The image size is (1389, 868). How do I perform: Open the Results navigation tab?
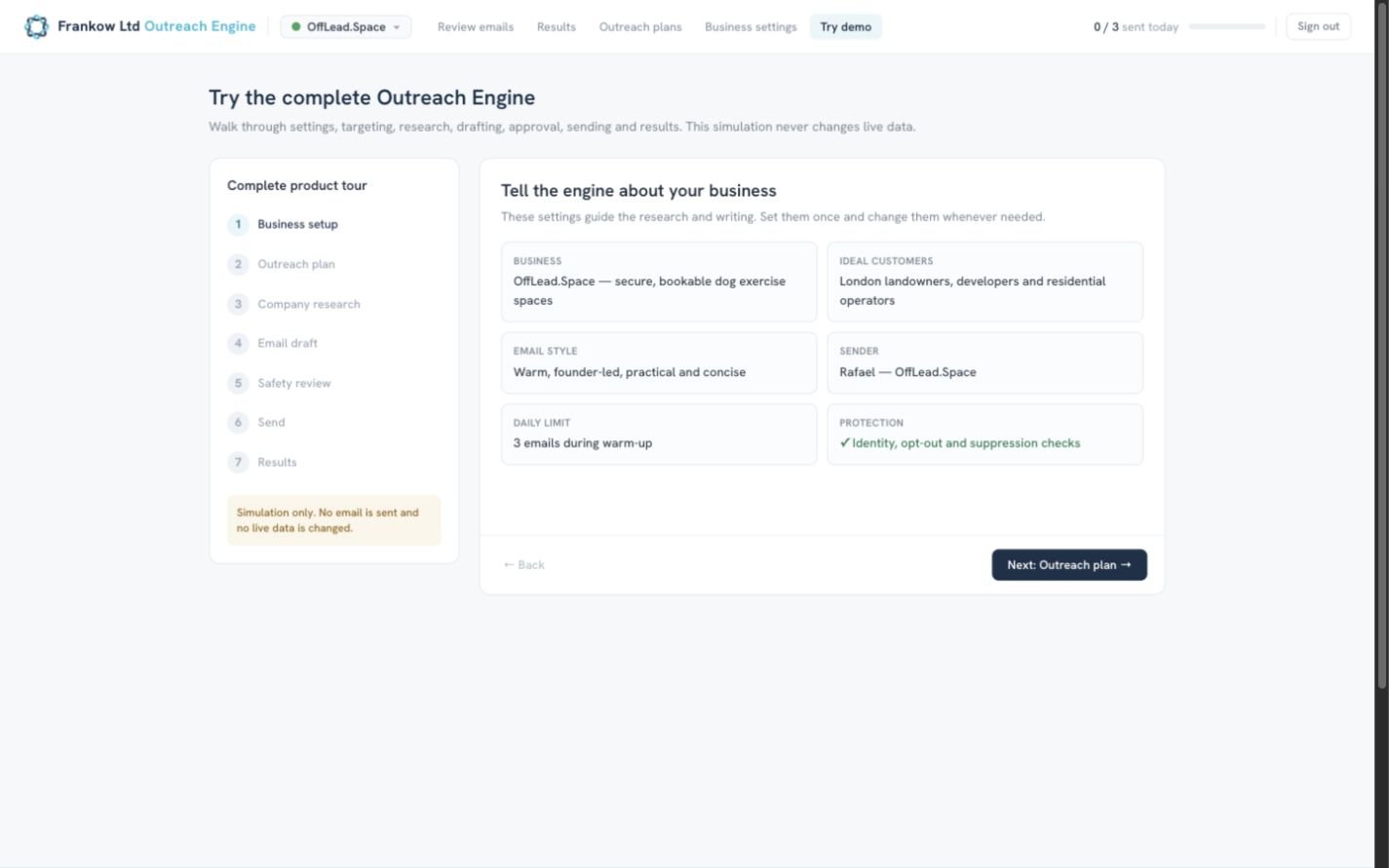point(557,27)
